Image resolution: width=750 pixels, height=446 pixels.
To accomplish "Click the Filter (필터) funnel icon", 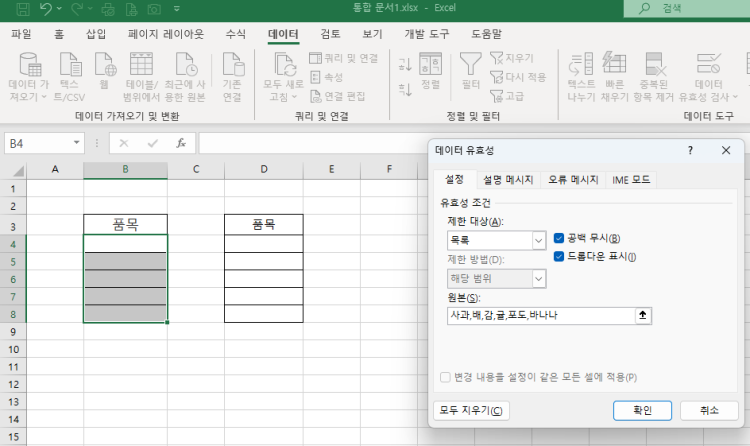I will tap(470, 66).
